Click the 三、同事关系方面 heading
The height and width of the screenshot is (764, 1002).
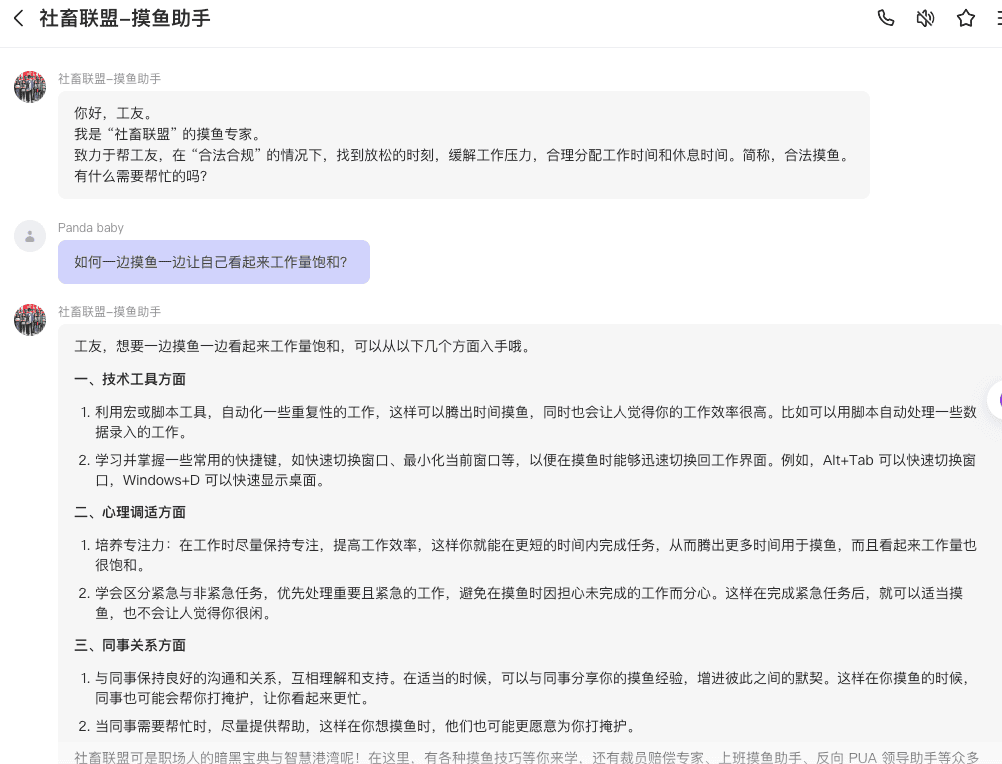pyautogui.click(x=130, y=645)
